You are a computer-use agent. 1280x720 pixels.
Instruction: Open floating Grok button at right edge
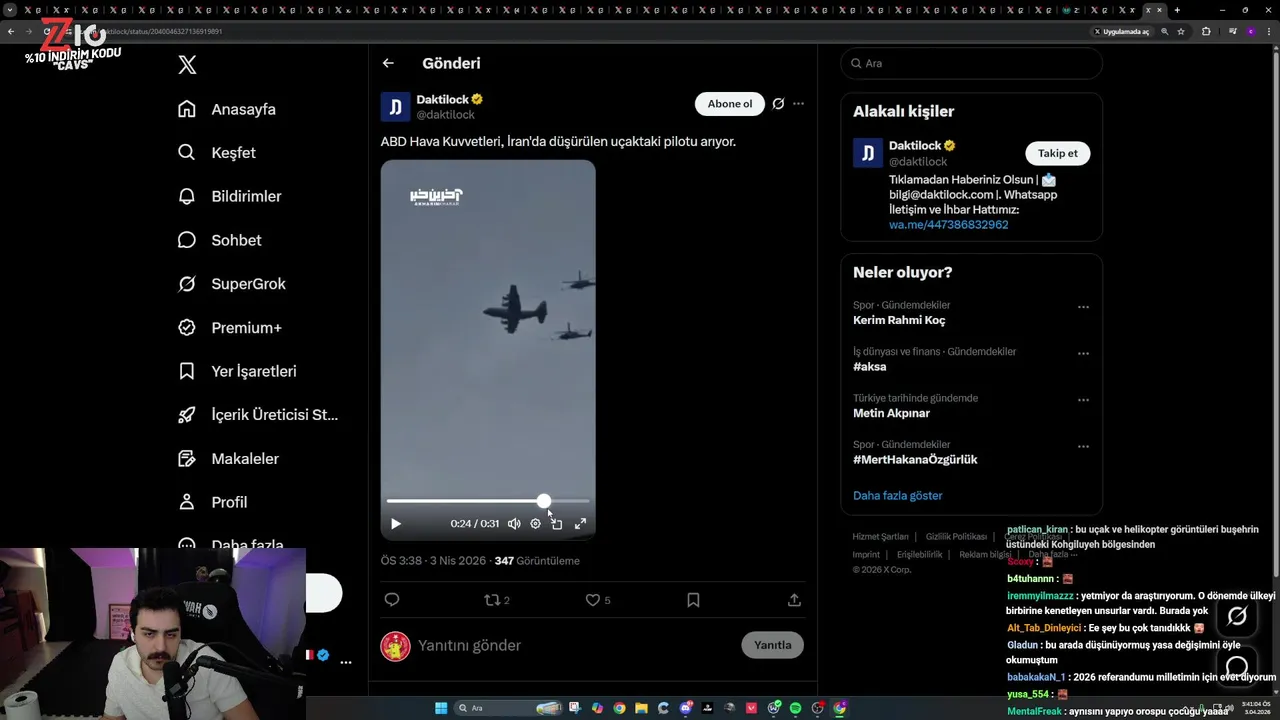point(1237,616)
